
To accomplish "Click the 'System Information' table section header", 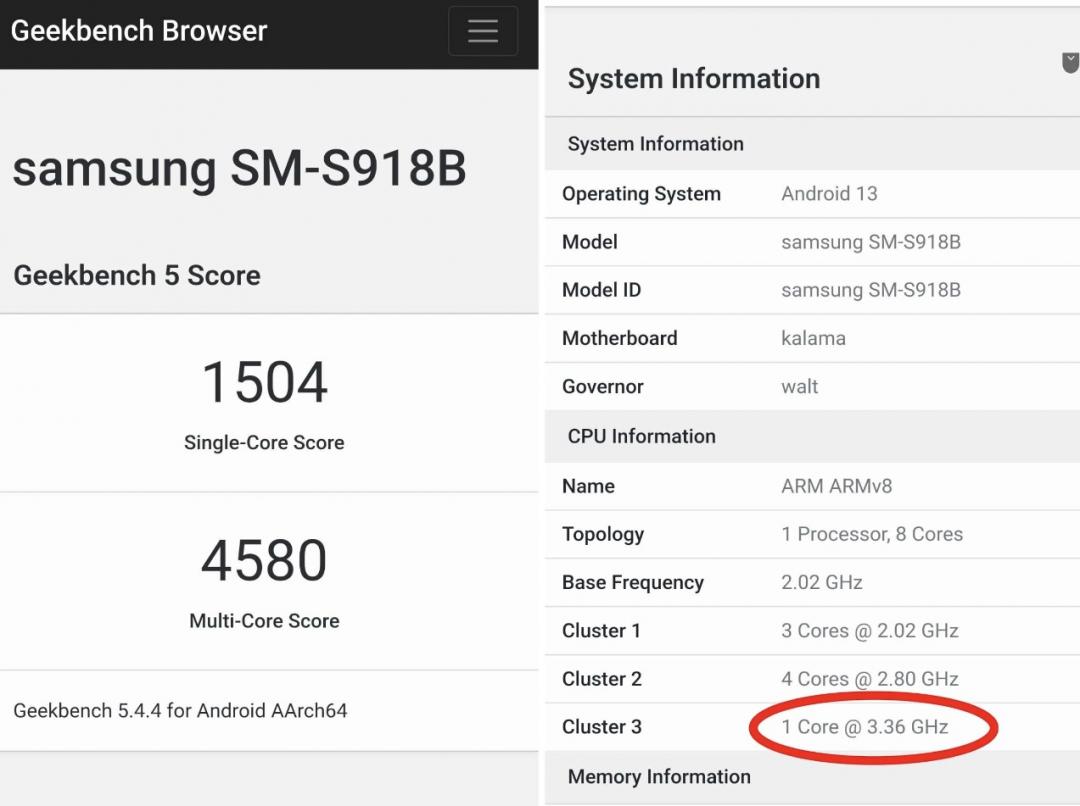I will [x=656, y=144].
